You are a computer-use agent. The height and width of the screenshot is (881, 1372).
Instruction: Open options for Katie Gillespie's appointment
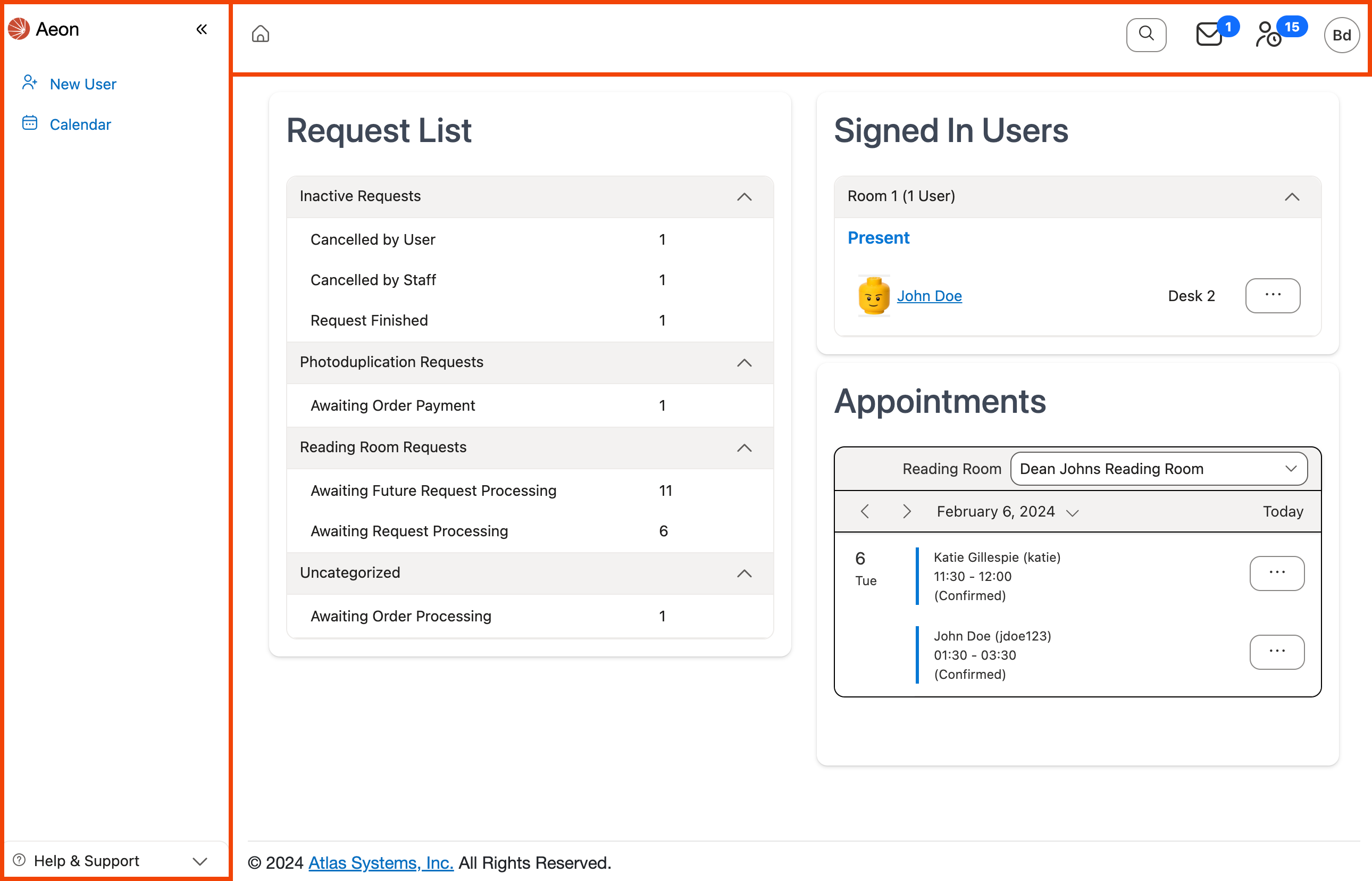(x=1277, y=573)
